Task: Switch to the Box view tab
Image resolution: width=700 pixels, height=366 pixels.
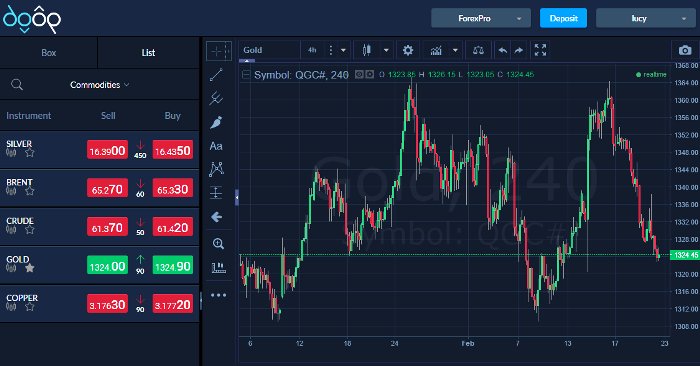Action: [x=49, y=53]
